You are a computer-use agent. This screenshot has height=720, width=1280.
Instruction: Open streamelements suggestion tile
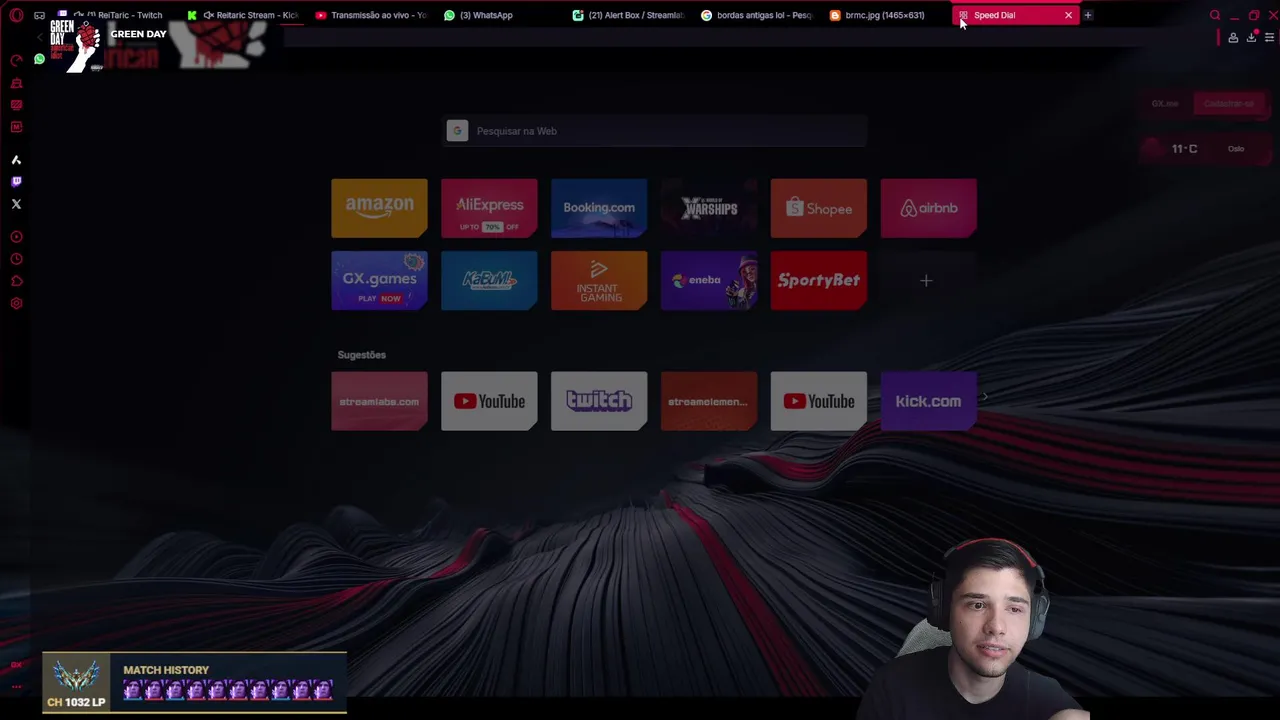coord(709,401)
